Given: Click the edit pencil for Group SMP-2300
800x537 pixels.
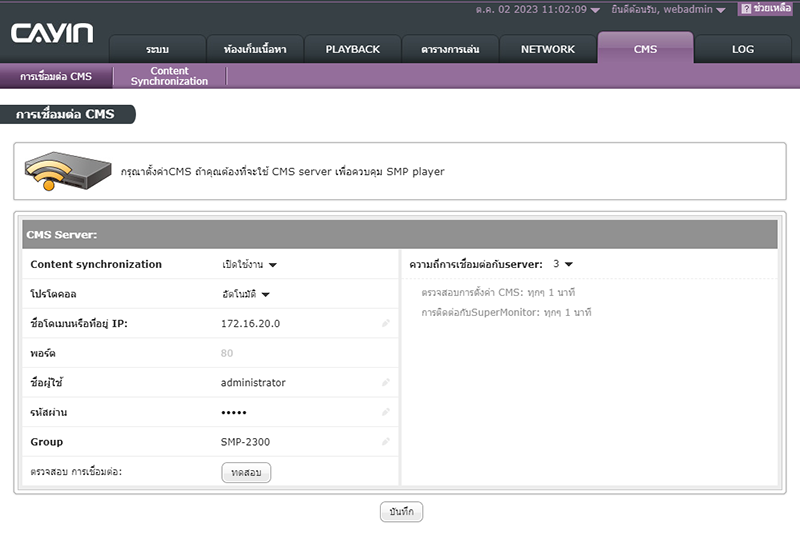Looking at the screenshot, I should click(386, 442).
